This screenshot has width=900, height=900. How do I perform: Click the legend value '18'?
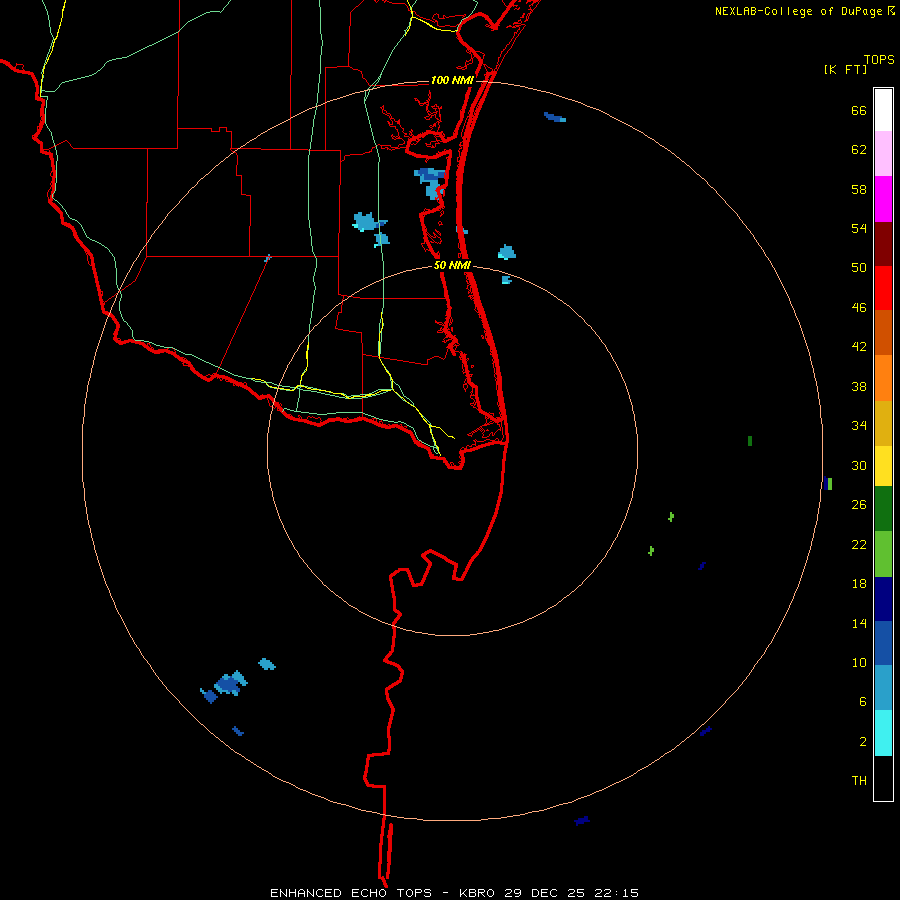click(x=859, y=584)
